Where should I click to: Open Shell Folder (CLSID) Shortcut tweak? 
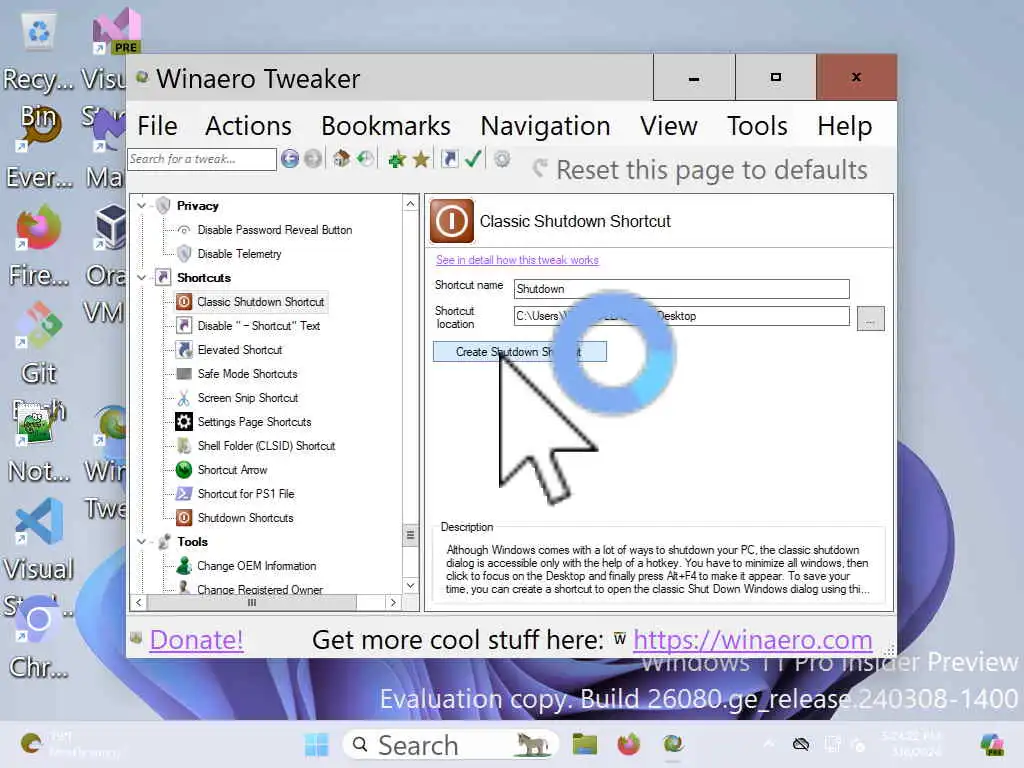(x=266, y=446)
